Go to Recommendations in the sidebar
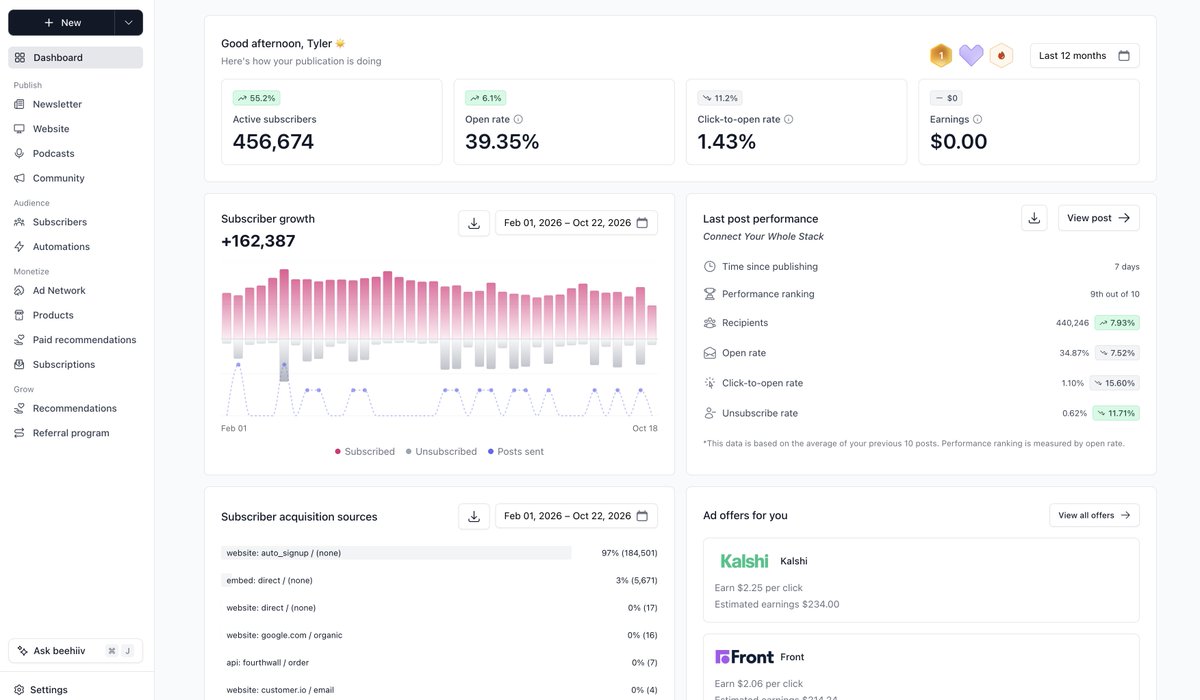 76,409
